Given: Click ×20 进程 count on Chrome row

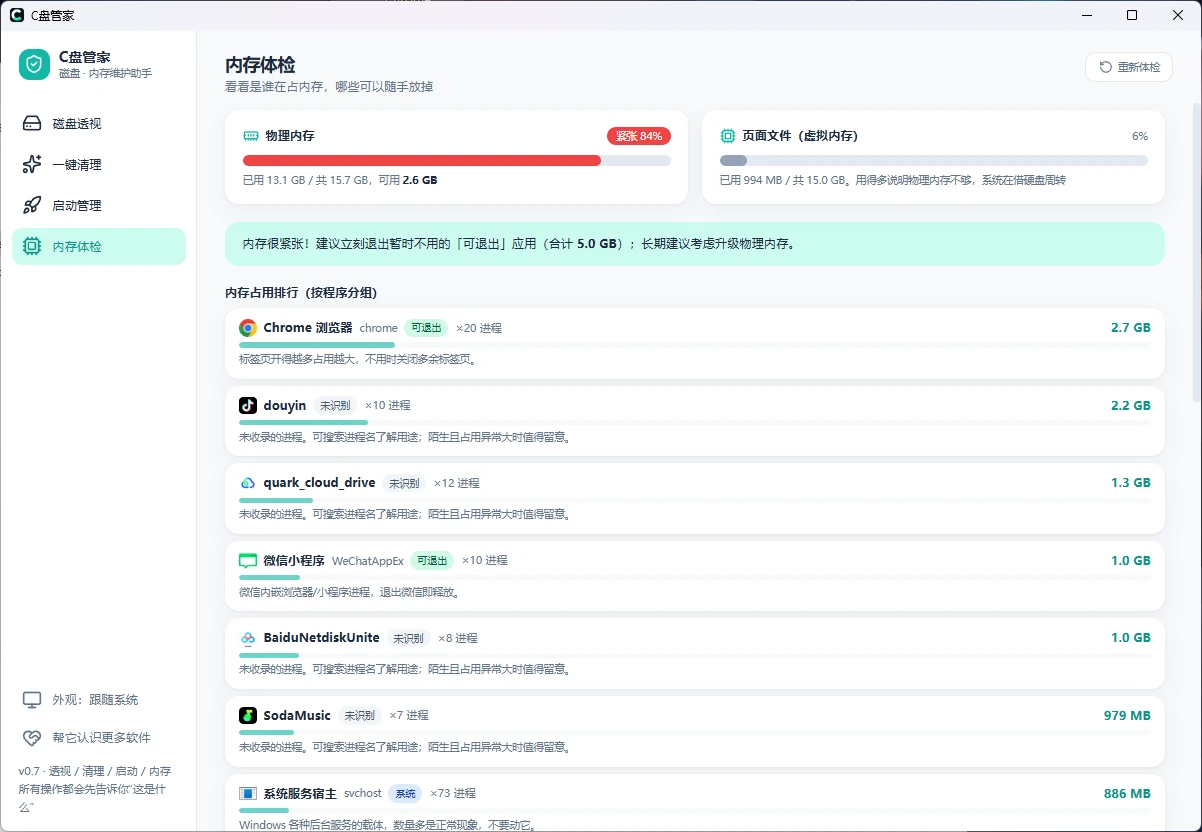Looking at the screenshot, I should click(x=479, y=328).
